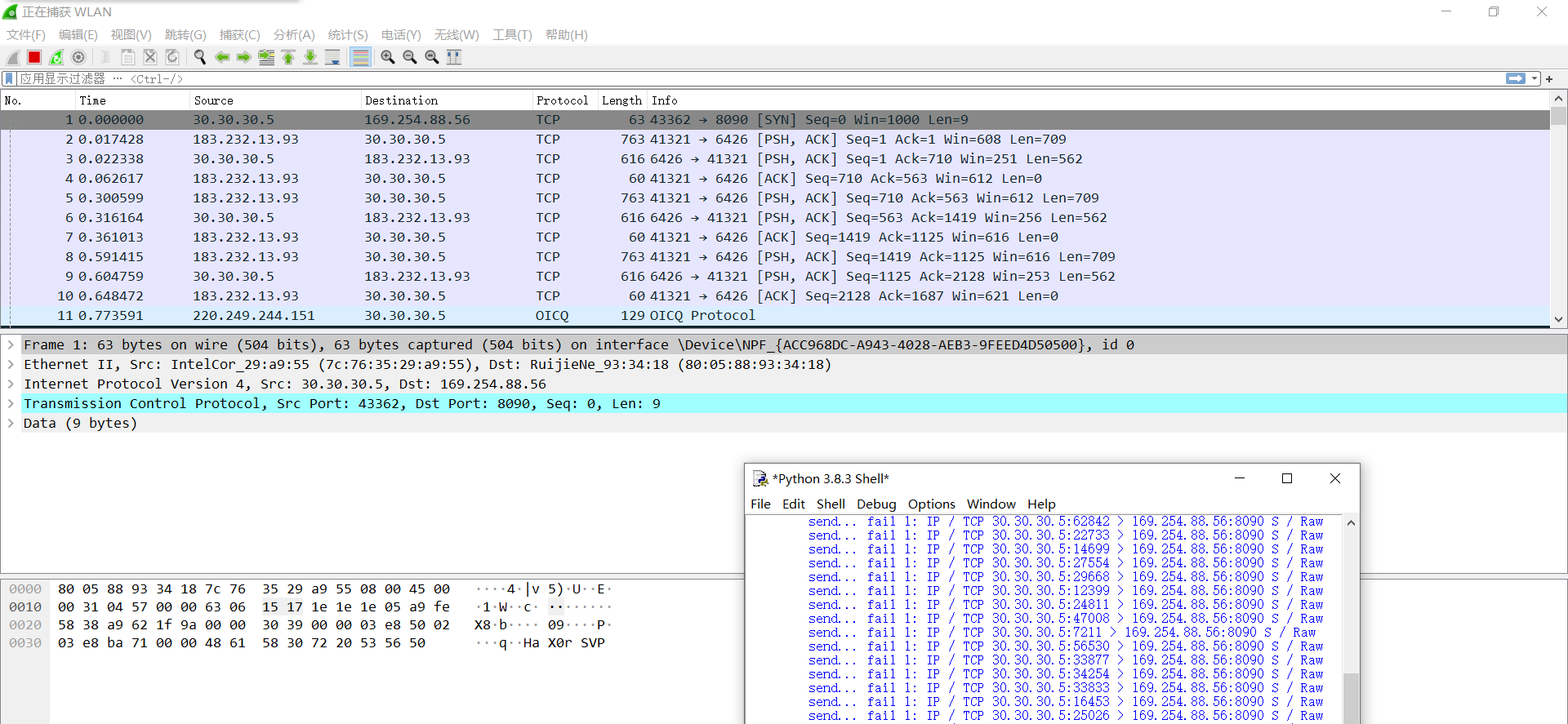Sort by the Protocol column header

coord(565,100)
